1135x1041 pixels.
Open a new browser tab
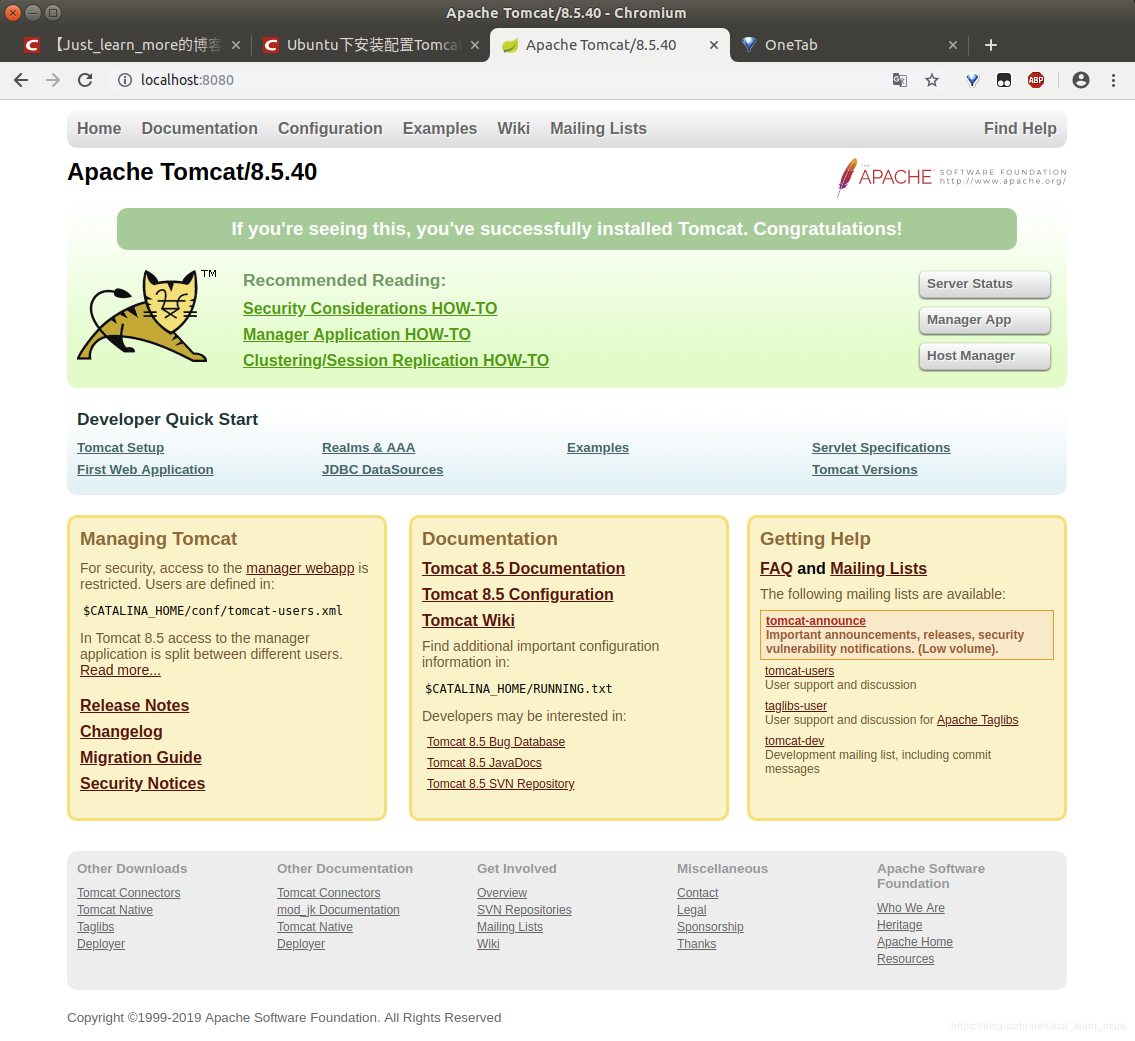click(991, 45)
